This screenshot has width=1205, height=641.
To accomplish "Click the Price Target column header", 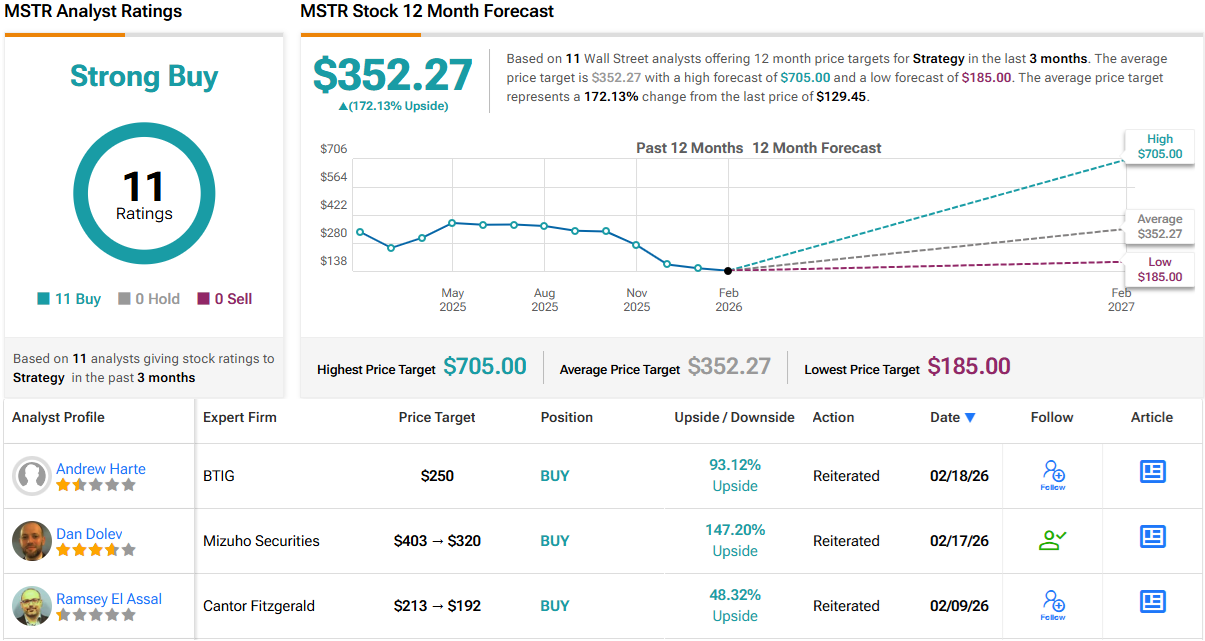I will click(437, 417).
